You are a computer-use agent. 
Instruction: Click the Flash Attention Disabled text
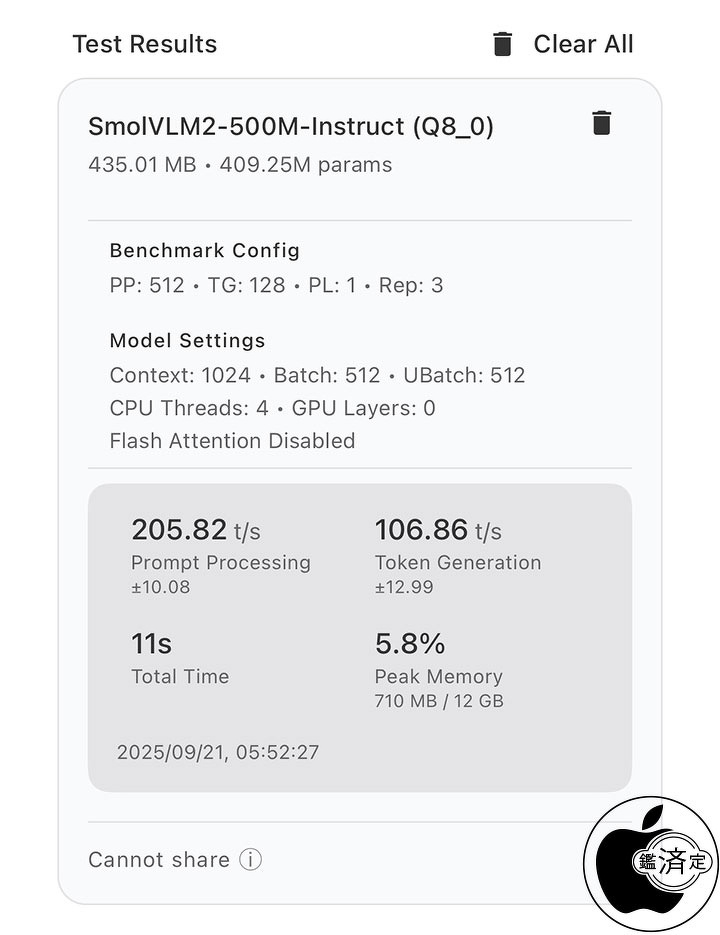click(x=232, y=441)
